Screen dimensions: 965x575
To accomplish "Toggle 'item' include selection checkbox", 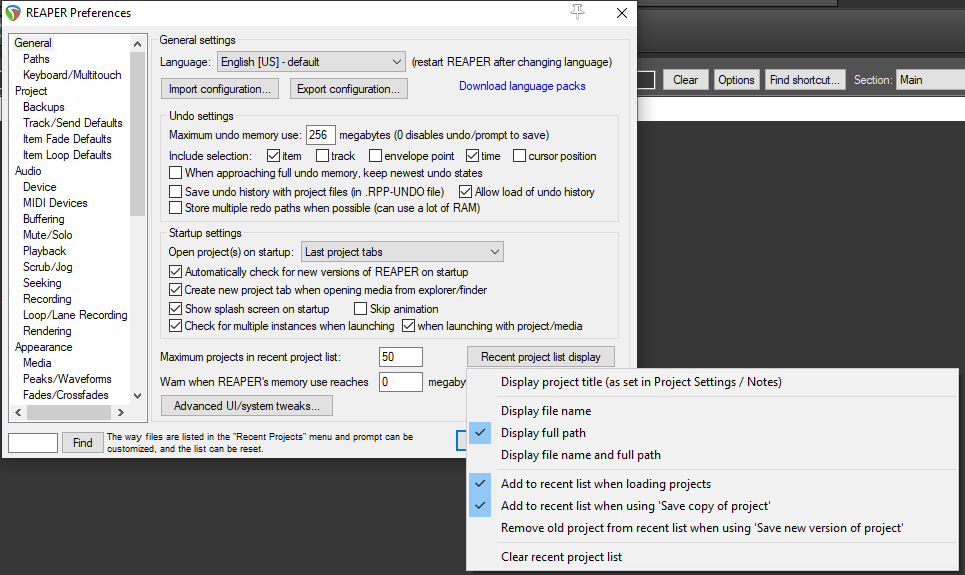I will click(274, 156).
